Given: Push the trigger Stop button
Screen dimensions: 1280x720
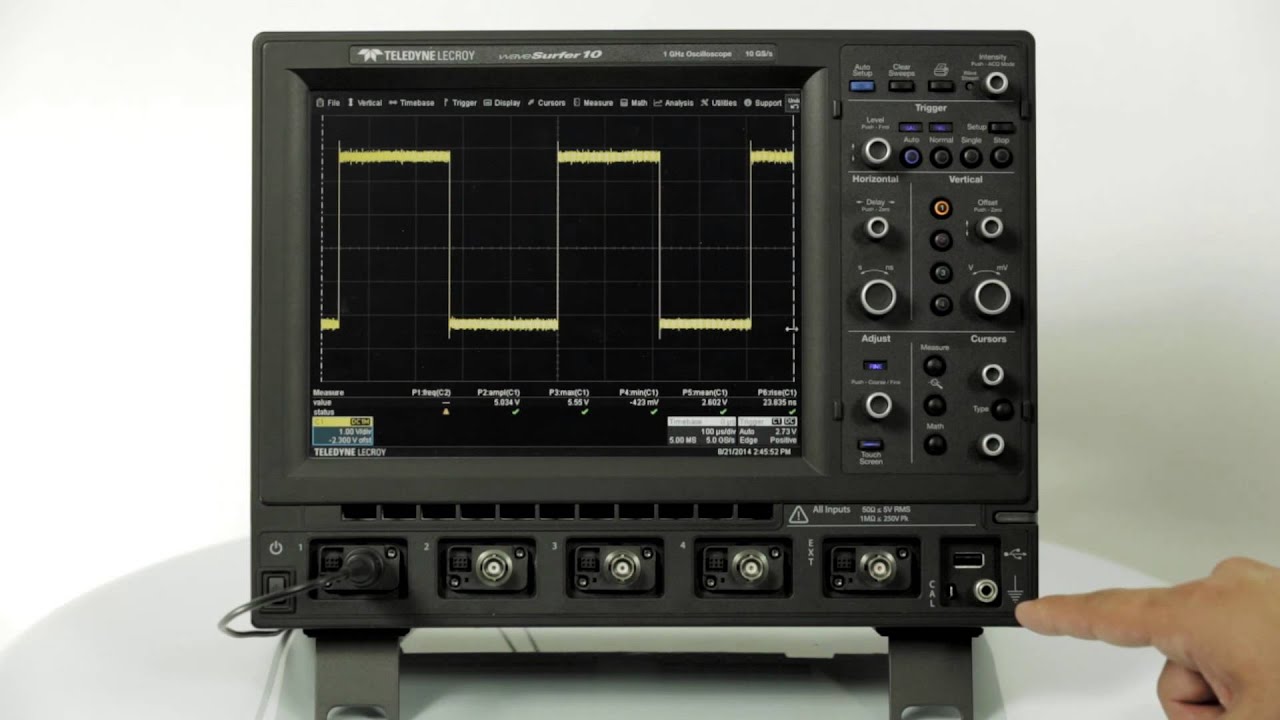Looking at the screenshot, I should click(x=1001, y=157).
